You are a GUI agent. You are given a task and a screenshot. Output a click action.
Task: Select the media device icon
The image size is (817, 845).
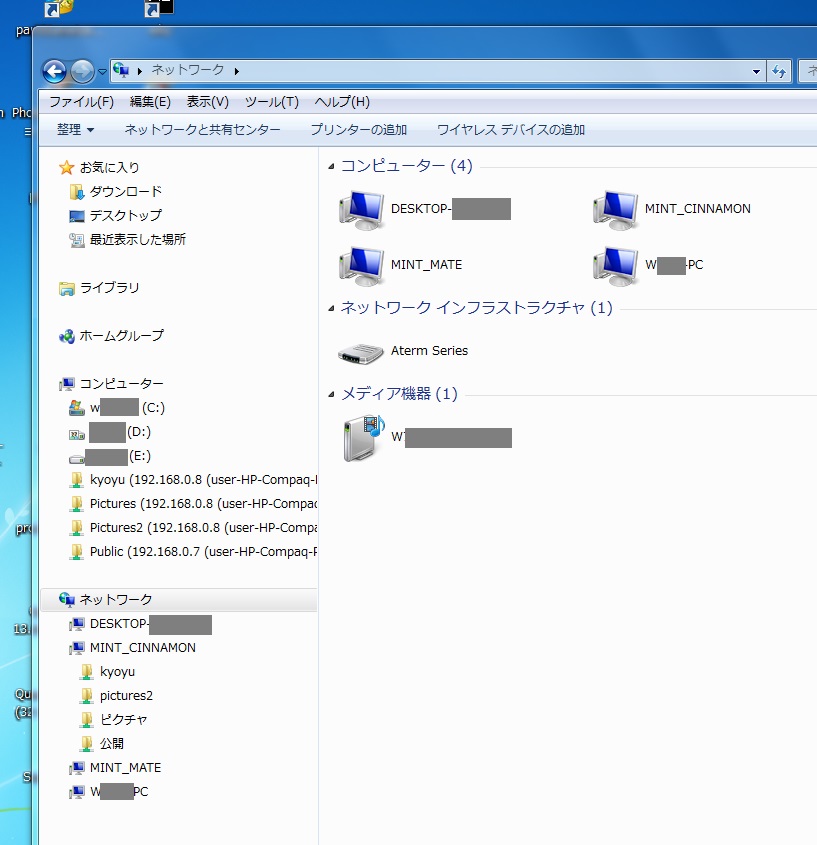[x=363, y=438]
